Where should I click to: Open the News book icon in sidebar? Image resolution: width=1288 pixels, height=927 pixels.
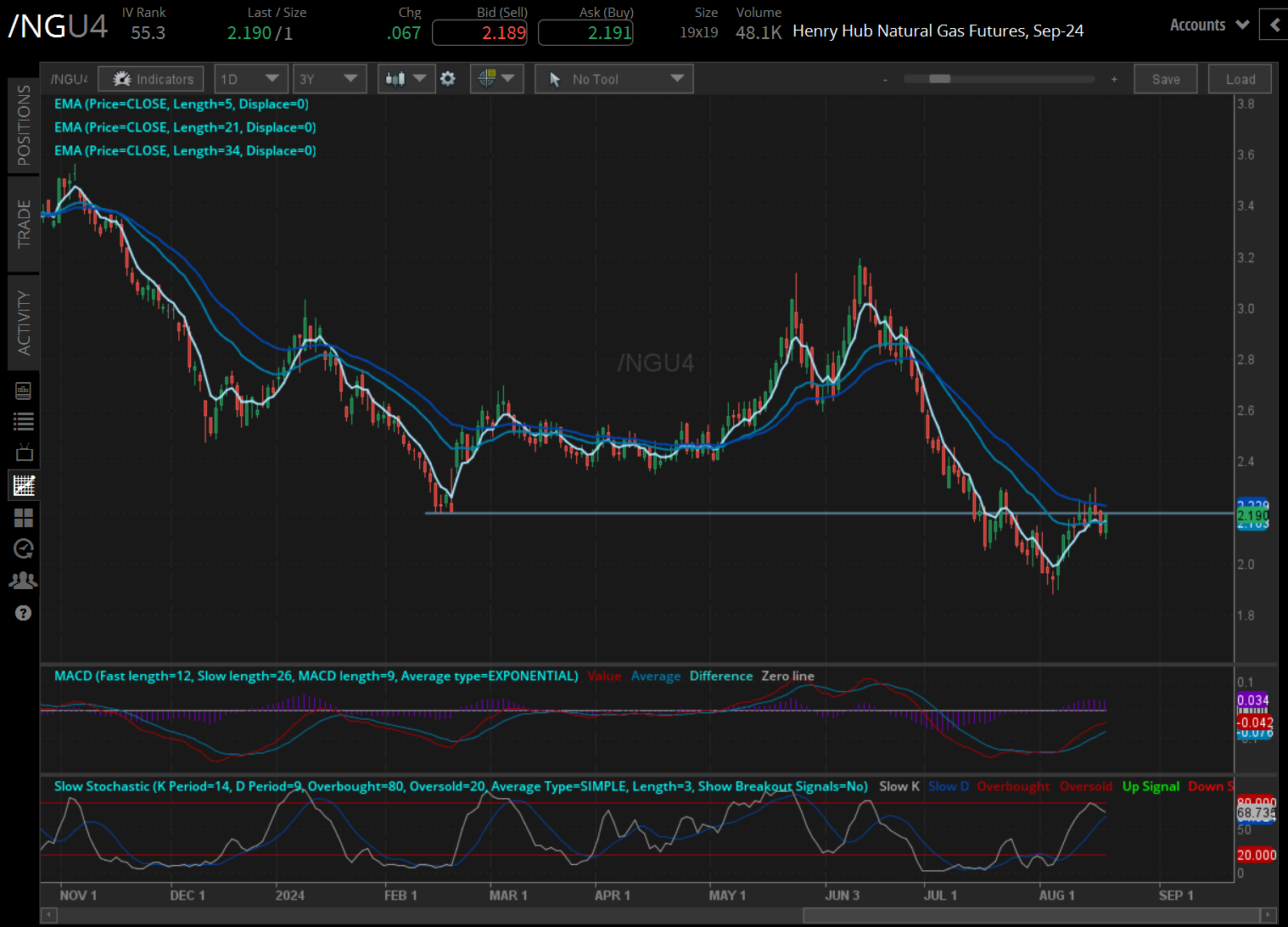pos(23,390)
